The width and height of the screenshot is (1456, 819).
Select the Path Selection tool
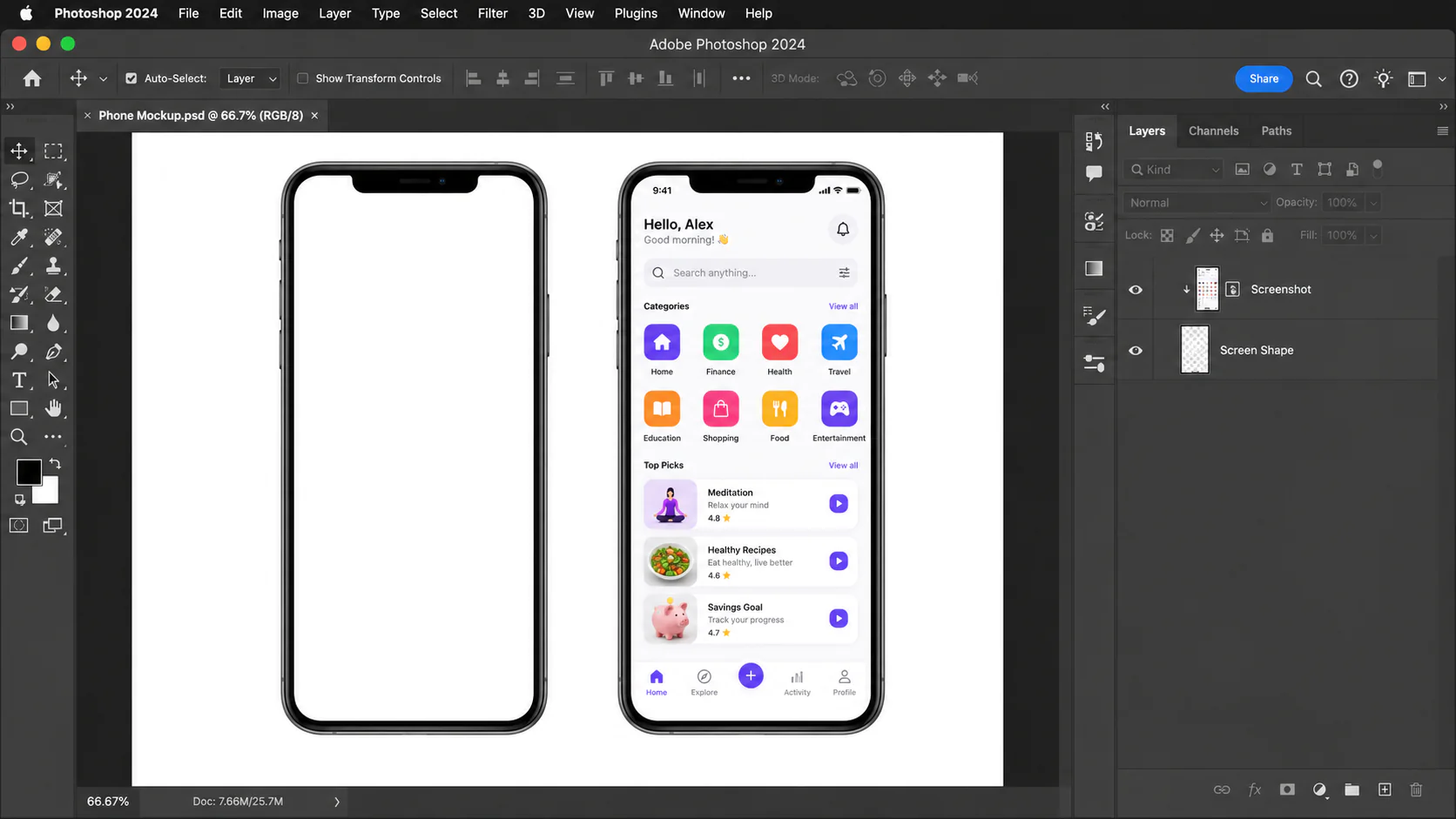(53, 380)
